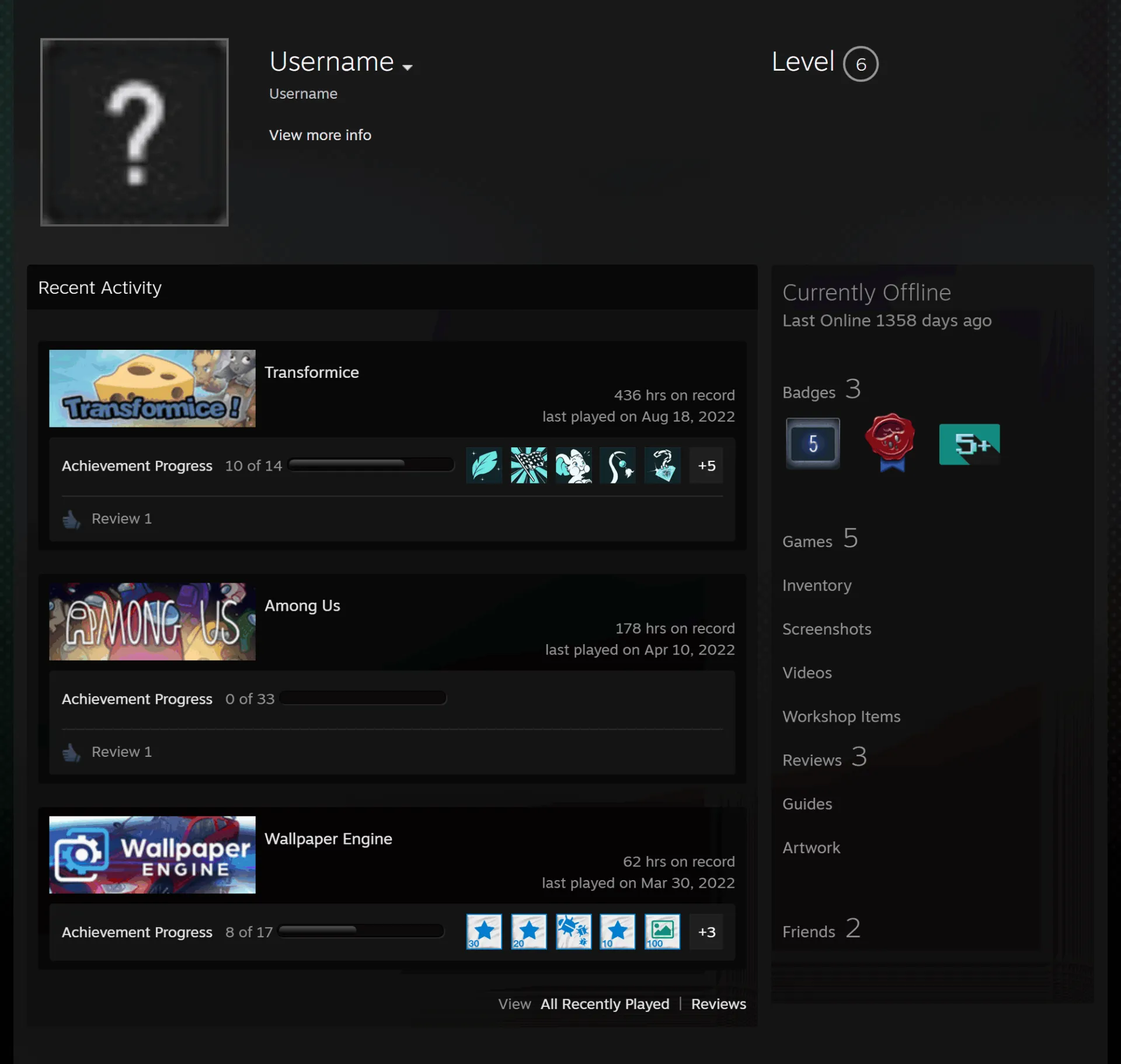Click the Reviews link beside All Recently Played

point(719,1004)
